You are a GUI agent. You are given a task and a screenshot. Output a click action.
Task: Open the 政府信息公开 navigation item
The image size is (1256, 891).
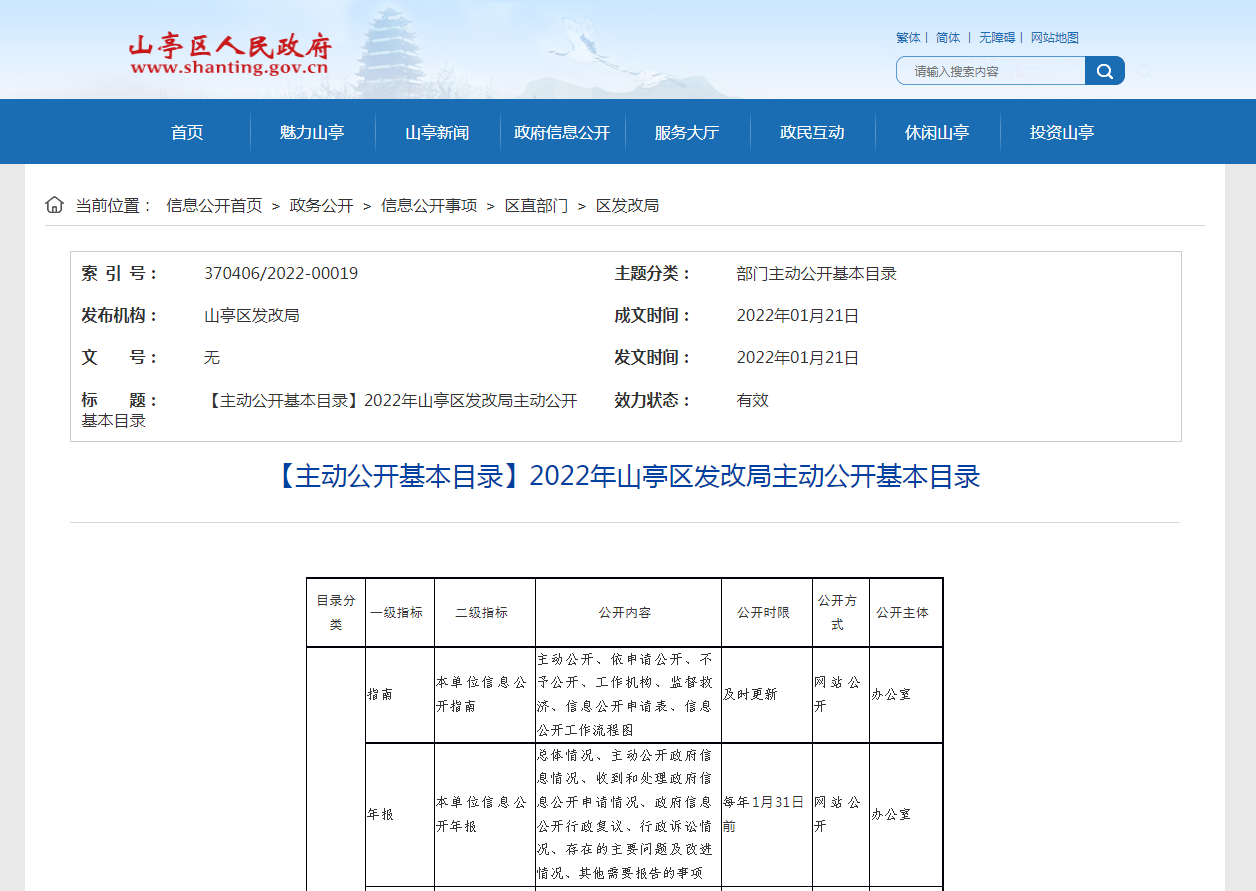(562, 132)
